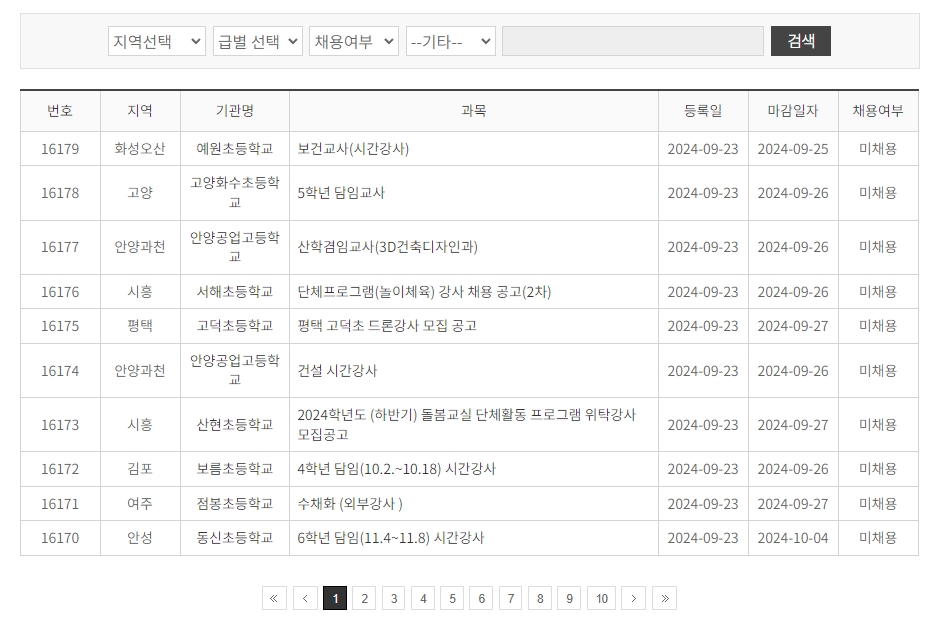Viewport: 945px width, 623px height.
Task: Open 단체프로그램(놀이체육) 강사 채용 공고(2차)
Action: click(x=424, y=292)
